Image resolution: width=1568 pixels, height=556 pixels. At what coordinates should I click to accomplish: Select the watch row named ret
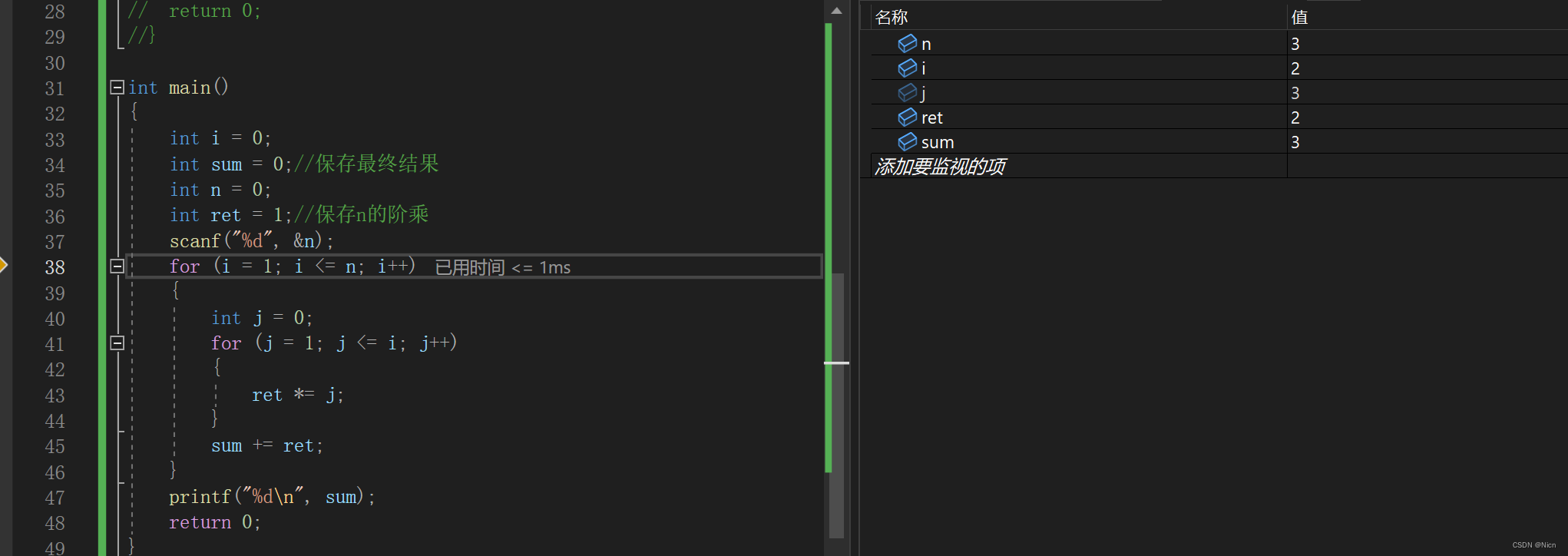tap(1219, 117)
